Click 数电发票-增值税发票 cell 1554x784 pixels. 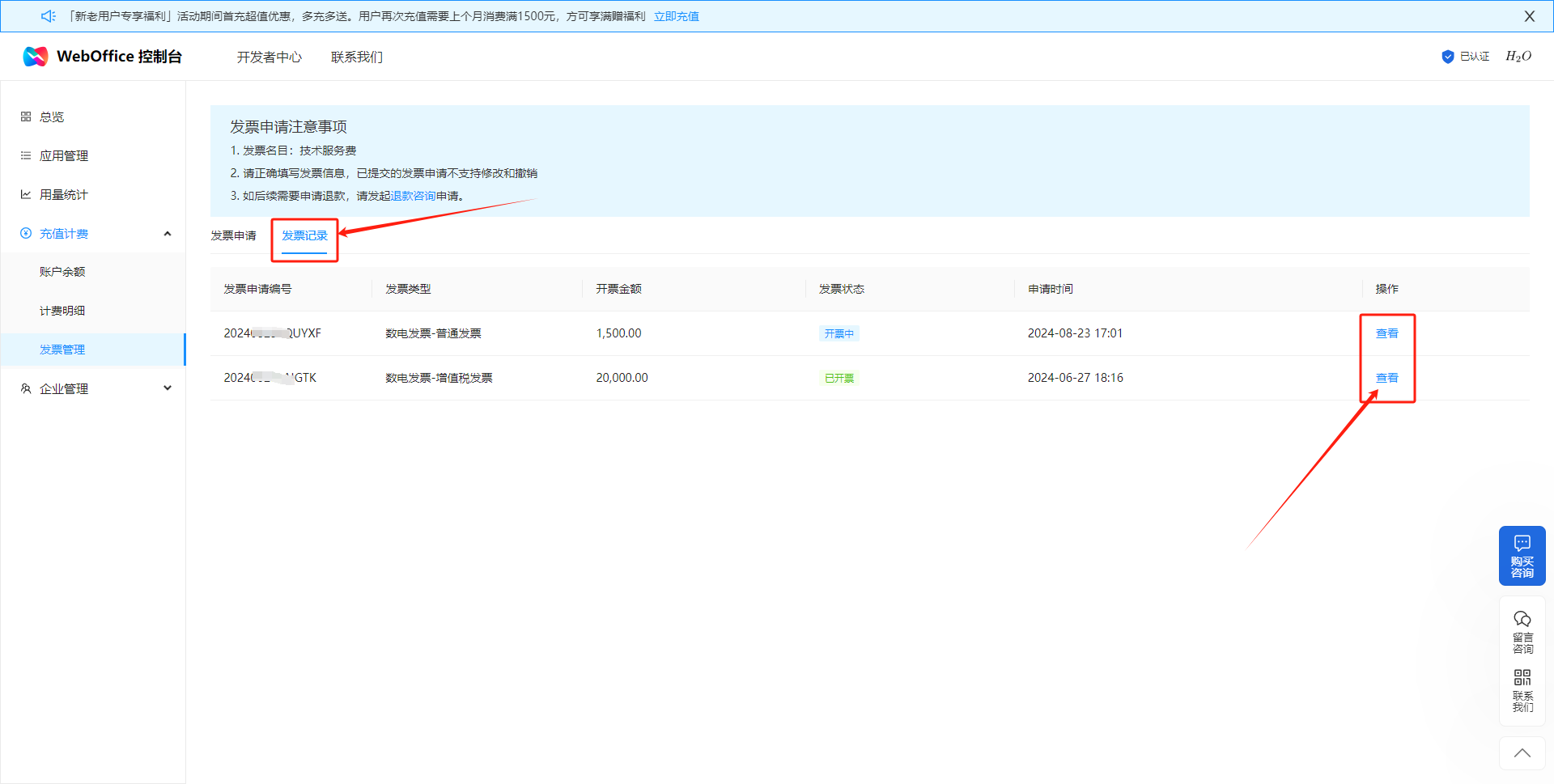click(439, 378)
